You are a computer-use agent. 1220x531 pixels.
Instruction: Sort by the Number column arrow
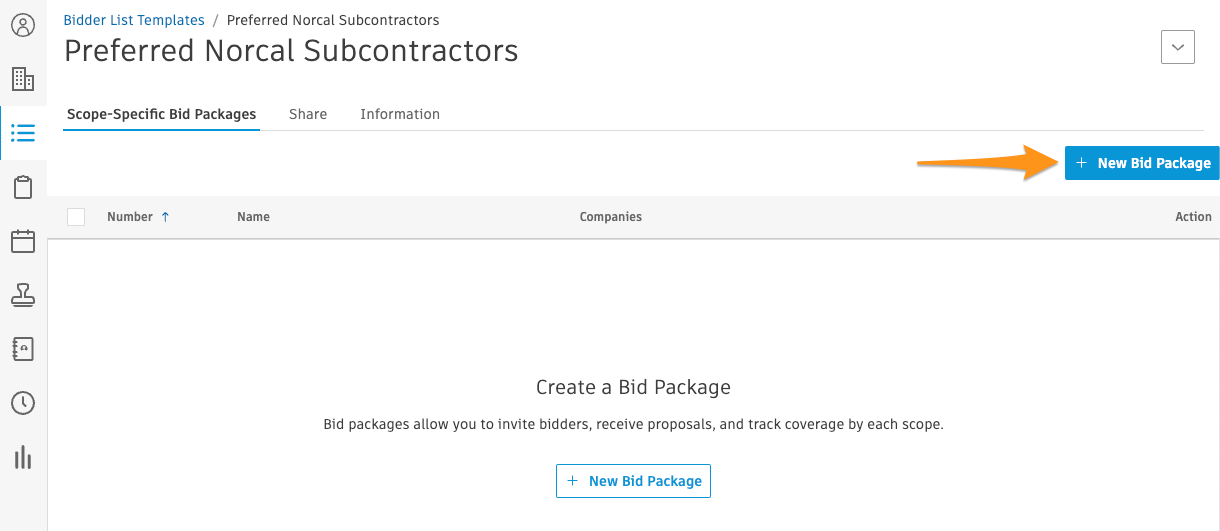166,217
